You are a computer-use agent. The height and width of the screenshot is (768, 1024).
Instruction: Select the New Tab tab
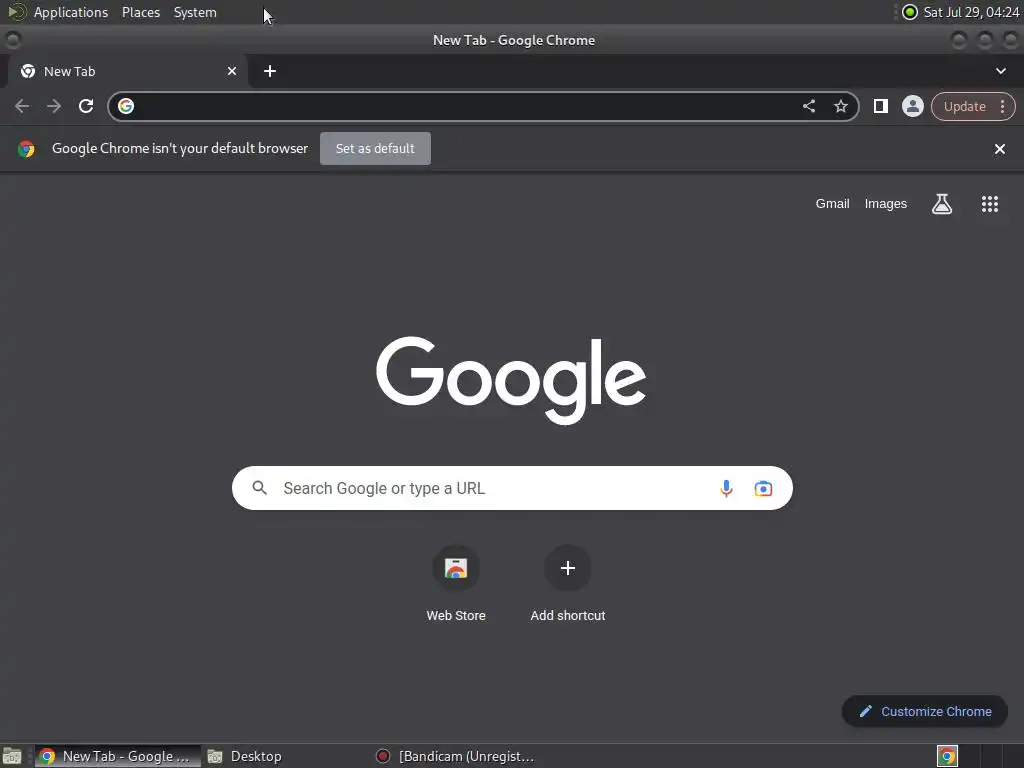coord(127,71)
